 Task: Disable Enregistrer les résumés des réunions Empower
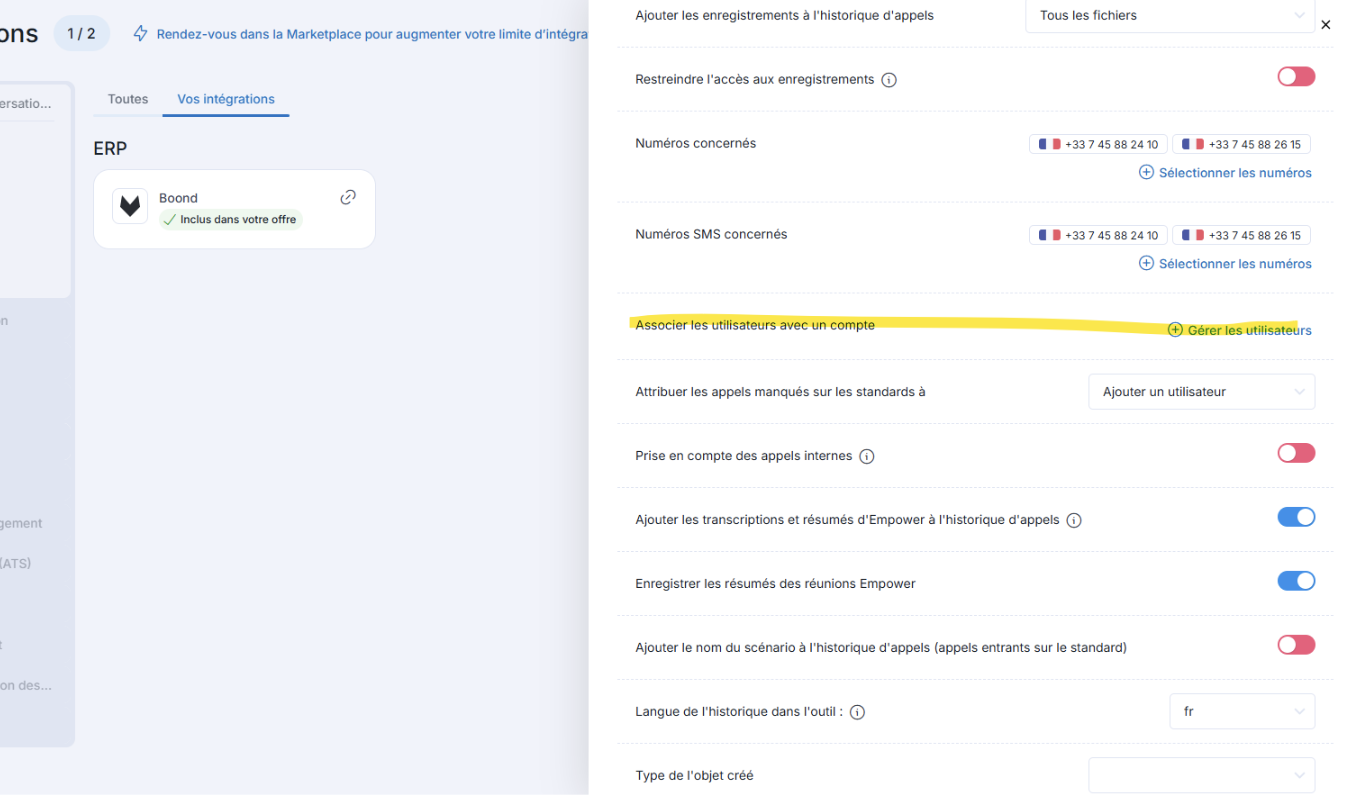(x=1296, y=582)
